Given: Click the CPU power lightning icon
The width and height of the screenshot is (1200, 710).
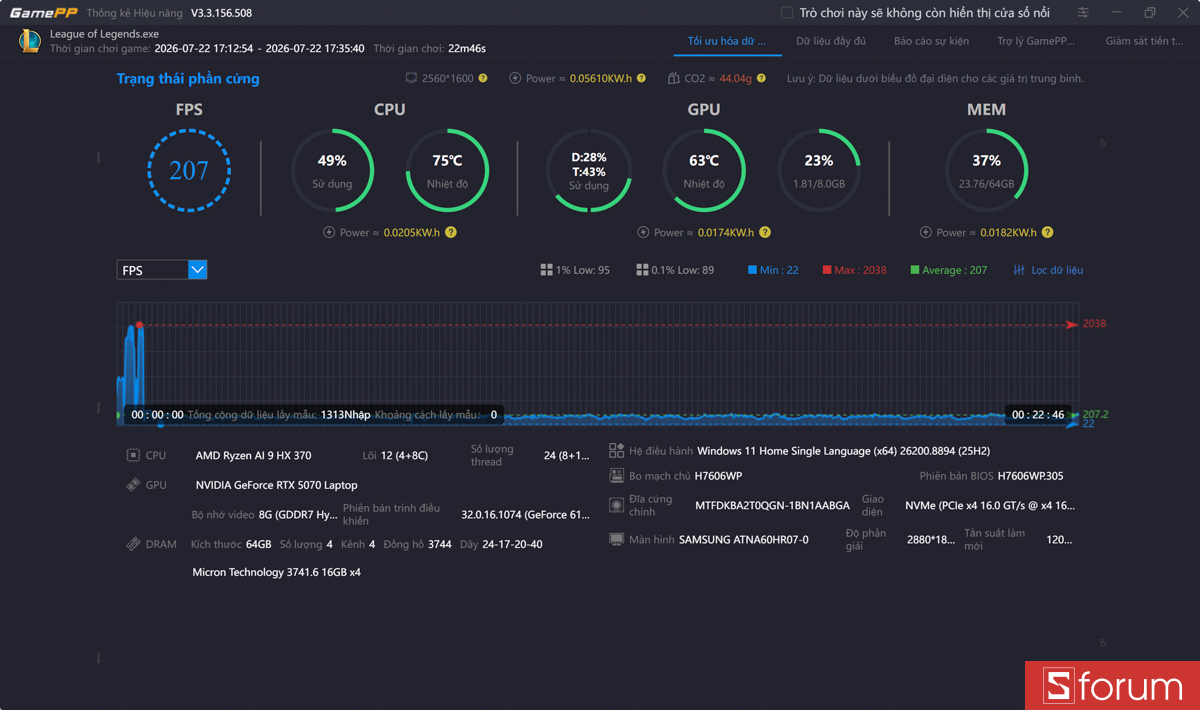Looking at the screenshot, I should pyautogui.click(x=329, y=232).
